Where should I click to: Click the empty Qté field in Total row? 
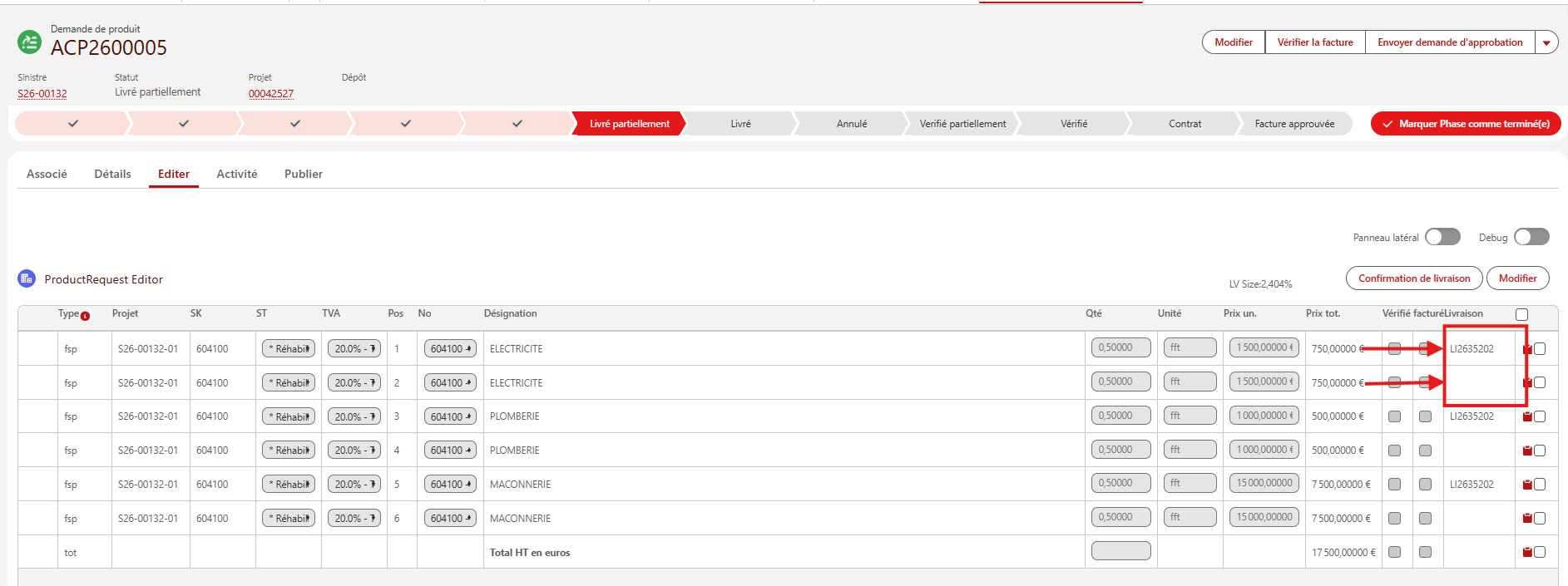point(1120,550)
